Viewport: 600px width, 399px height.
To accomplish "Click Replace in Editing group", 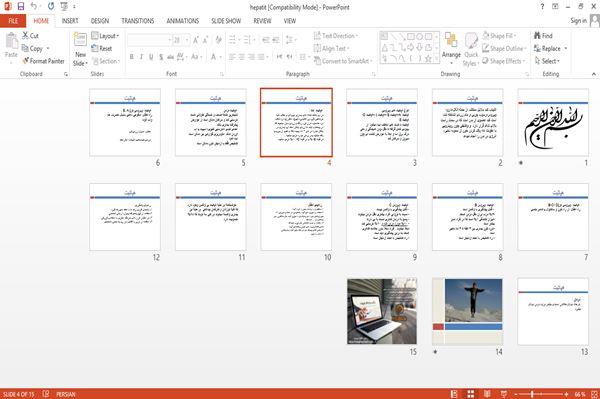I will 550,48.
